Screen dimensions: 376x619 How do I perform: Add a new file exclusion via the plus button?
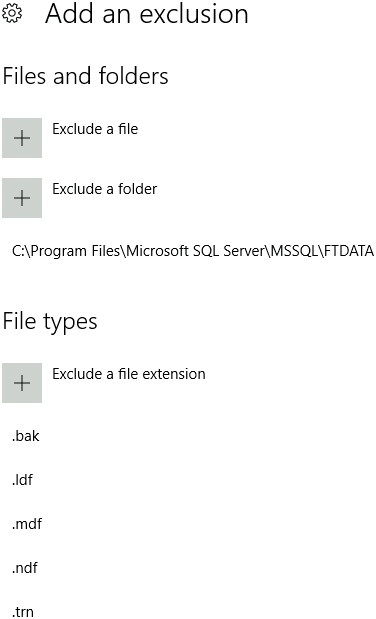click(22, 138)
